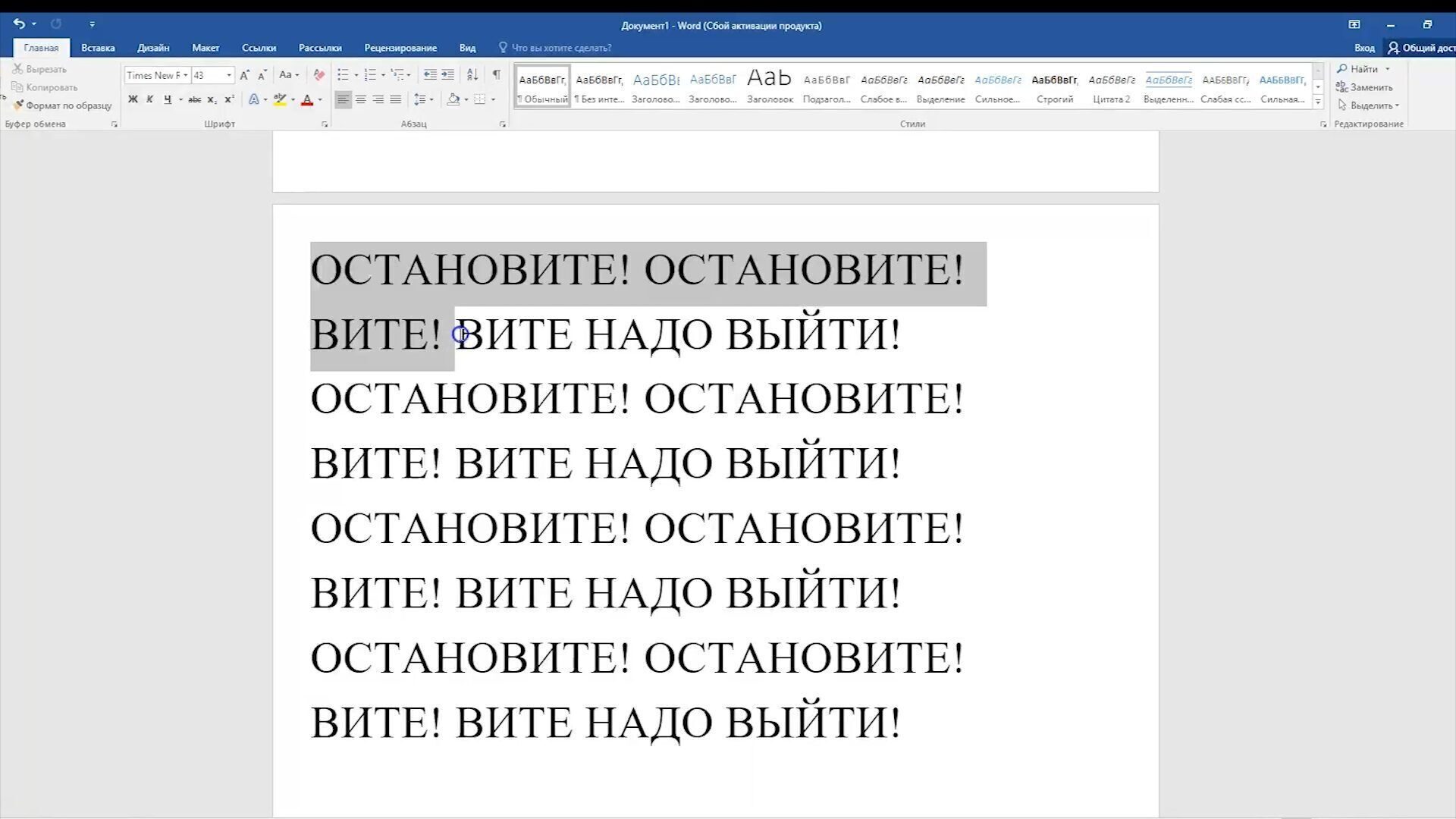Apply the Подзаголовок style
Viewport: 1456px width, 819px height.
point(827,87)
